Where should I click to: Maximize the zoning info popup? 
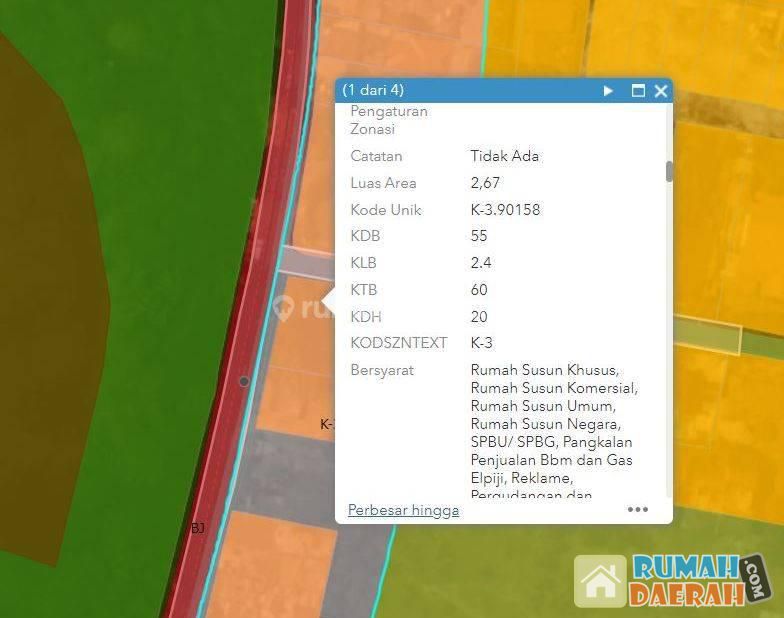[x=638, y=91]
